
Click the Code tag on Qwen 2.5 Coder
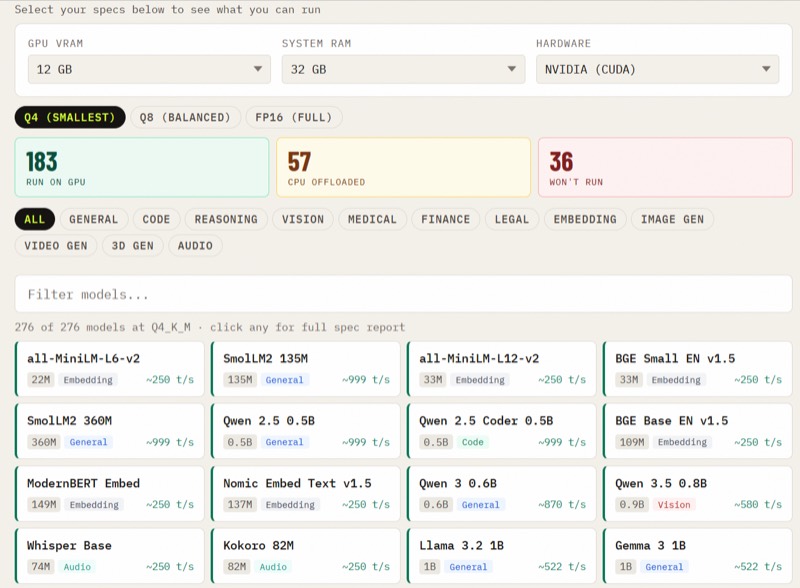pyautogui.click(x=472, y=442)
